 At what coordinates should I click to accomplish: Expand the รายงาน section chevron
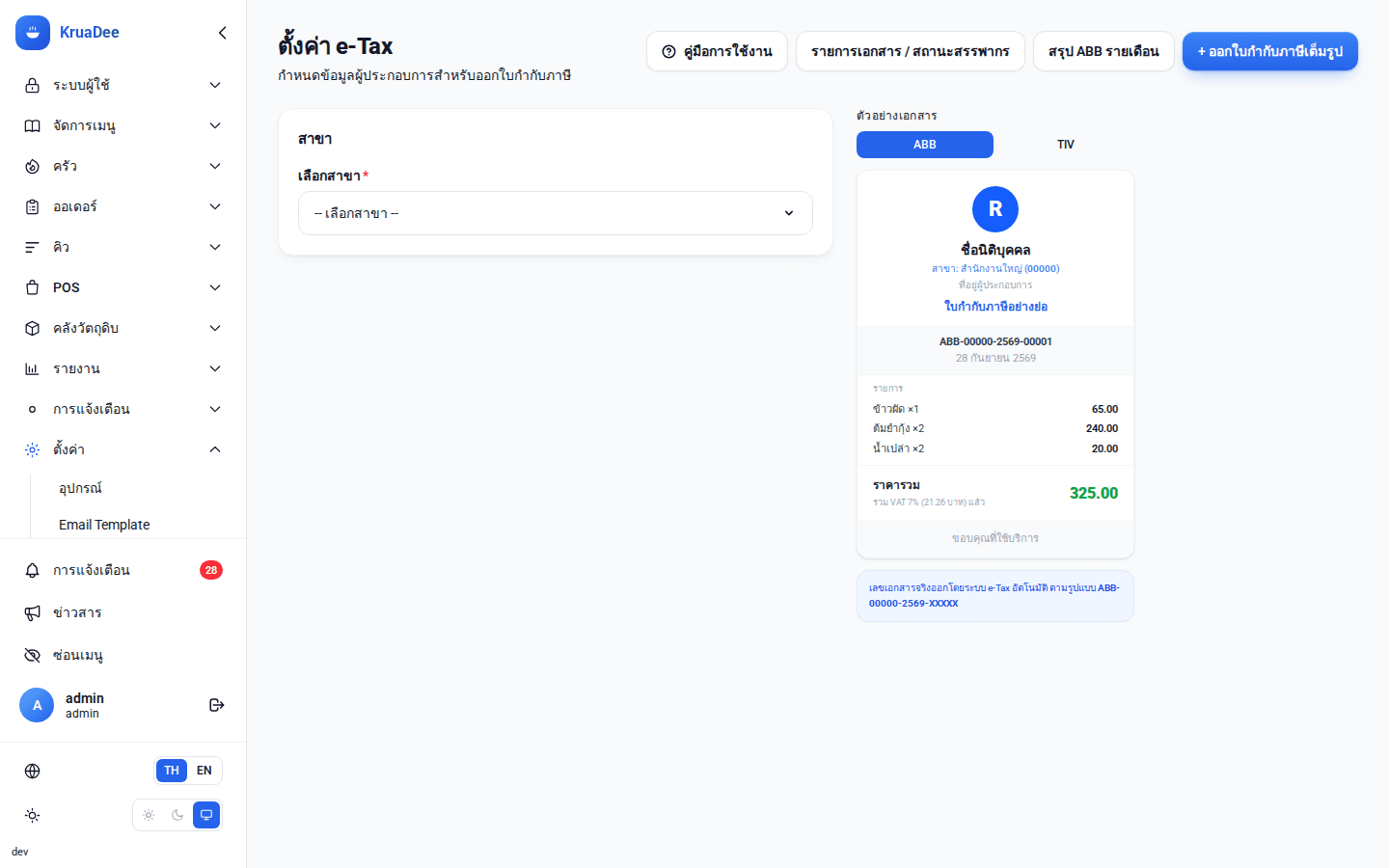pos(215,368)
